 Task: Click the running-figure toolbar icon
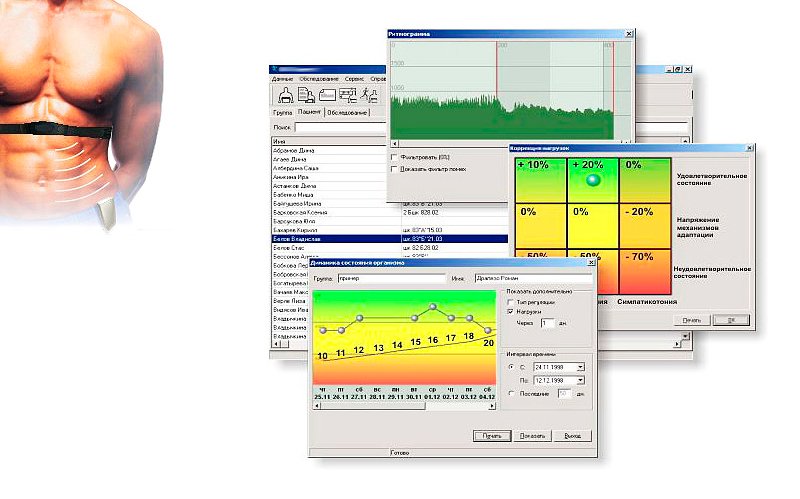tap(369, 95)
